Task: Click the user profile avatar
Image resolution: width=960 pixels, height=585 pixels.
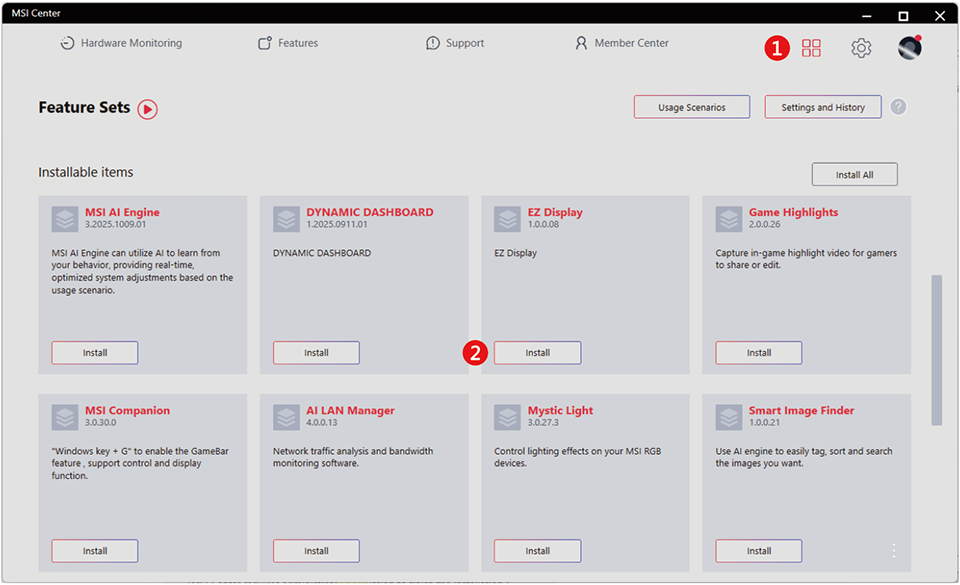Action: [x=909, y=48]
